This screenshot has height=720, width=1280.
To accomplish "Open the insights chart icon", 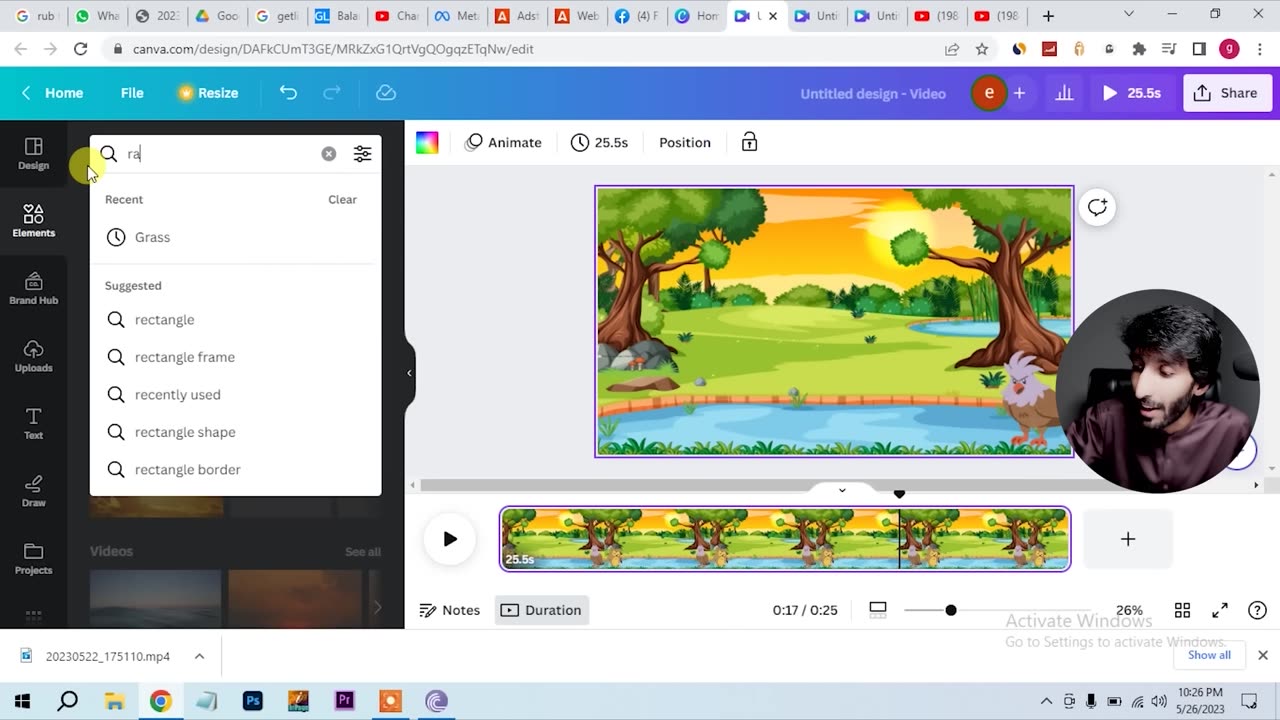I will coord(1064,93).
